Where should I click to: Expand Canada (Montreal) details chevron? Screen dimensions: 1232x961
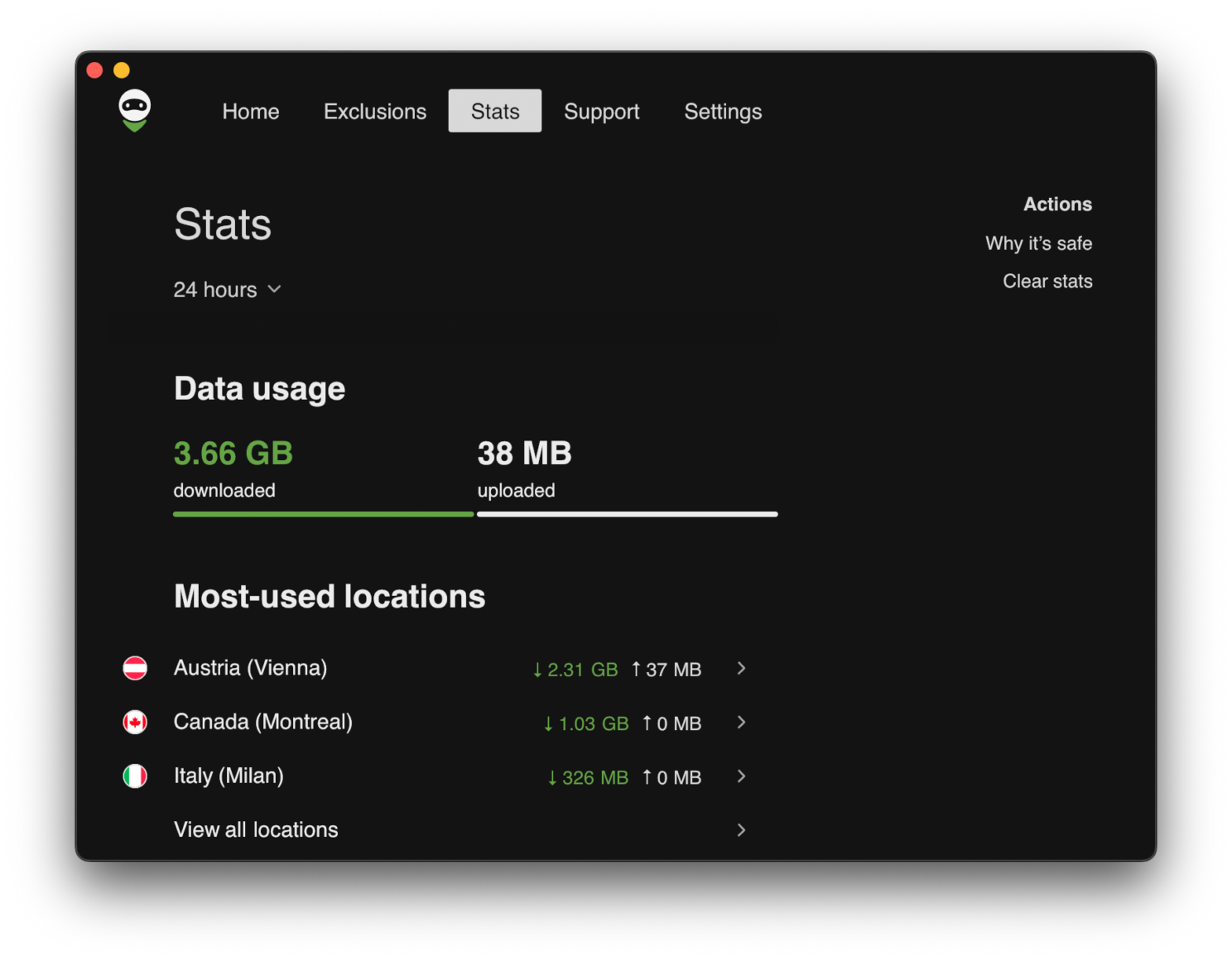point(741,723)
